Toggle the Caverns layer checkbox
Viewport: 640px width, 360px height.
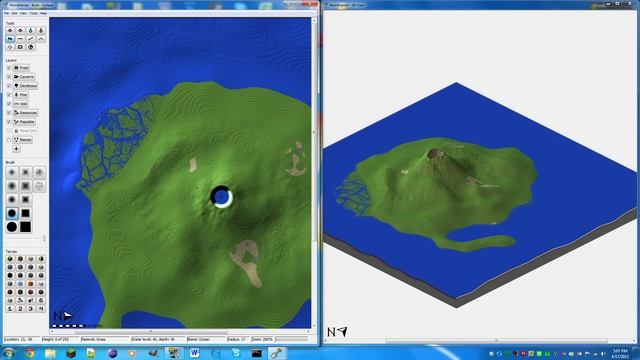(x=9, y=77)
